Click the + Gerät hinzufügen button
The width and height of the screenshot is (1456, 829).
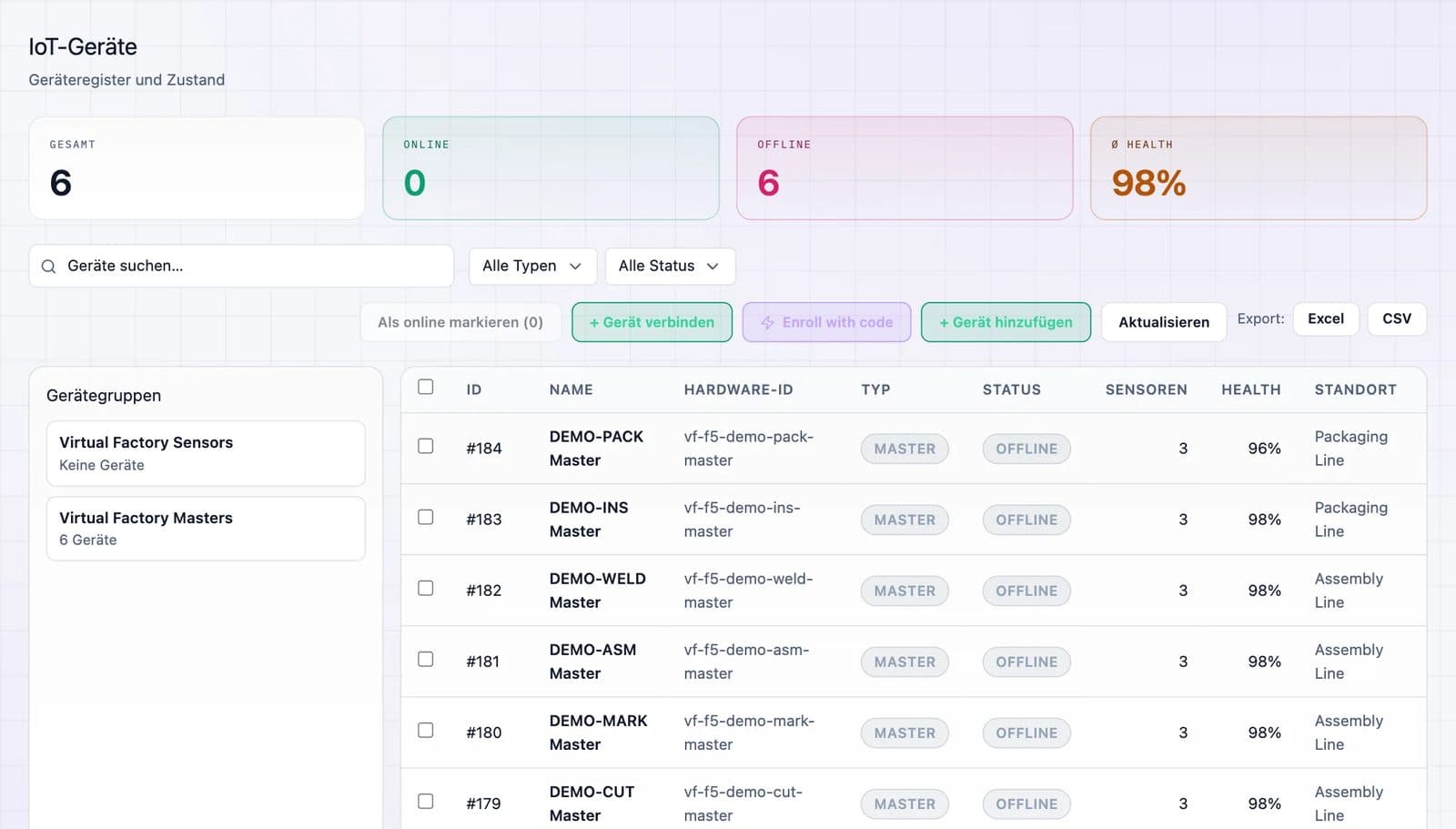pos(1006,322)
